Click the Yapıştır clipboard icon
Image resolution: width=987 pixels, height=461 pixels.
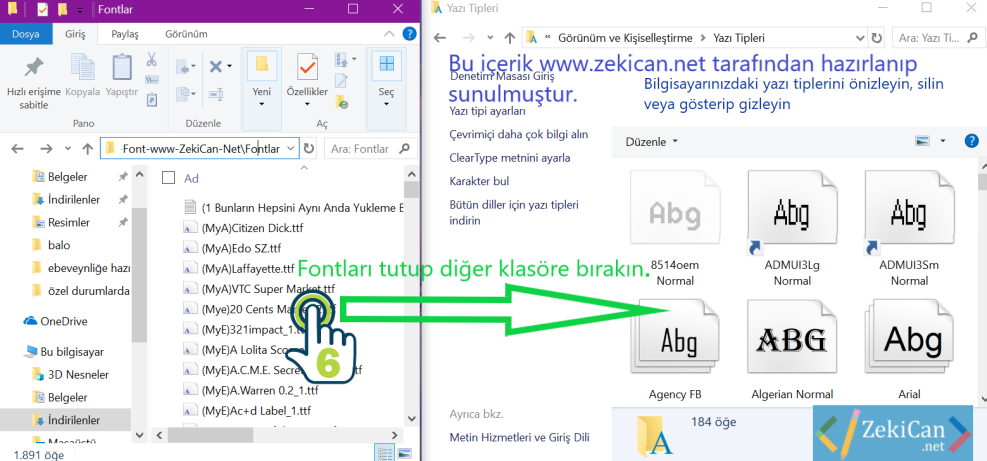coord(122,68)
